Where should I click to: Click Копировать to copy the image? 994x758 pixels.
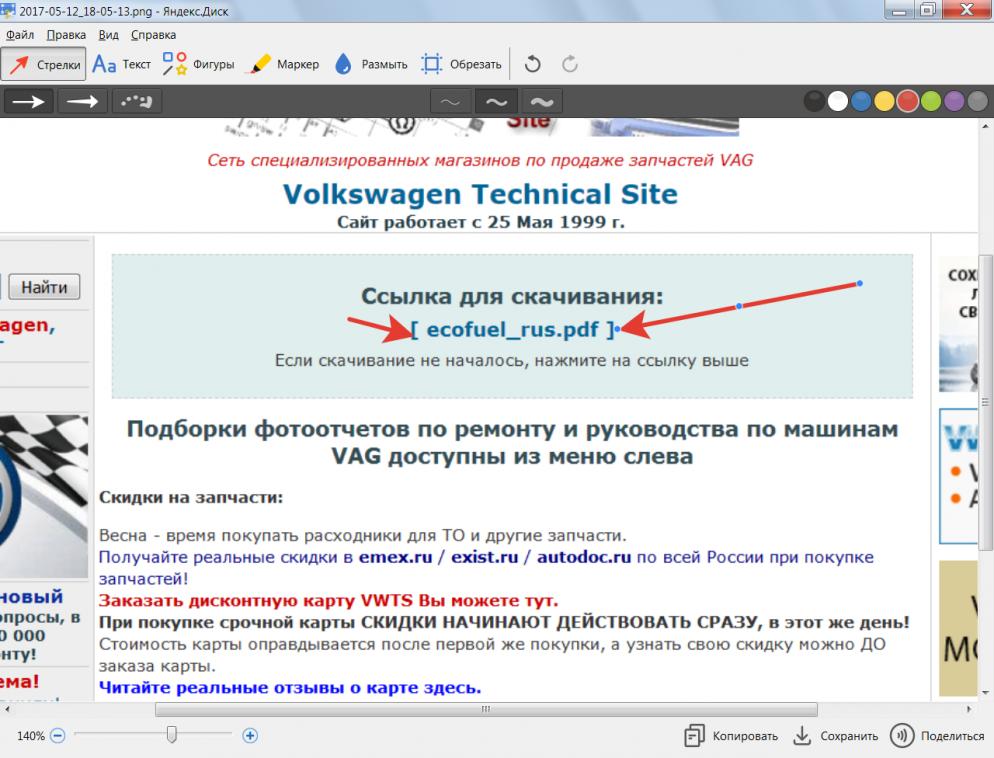[731, 736]
